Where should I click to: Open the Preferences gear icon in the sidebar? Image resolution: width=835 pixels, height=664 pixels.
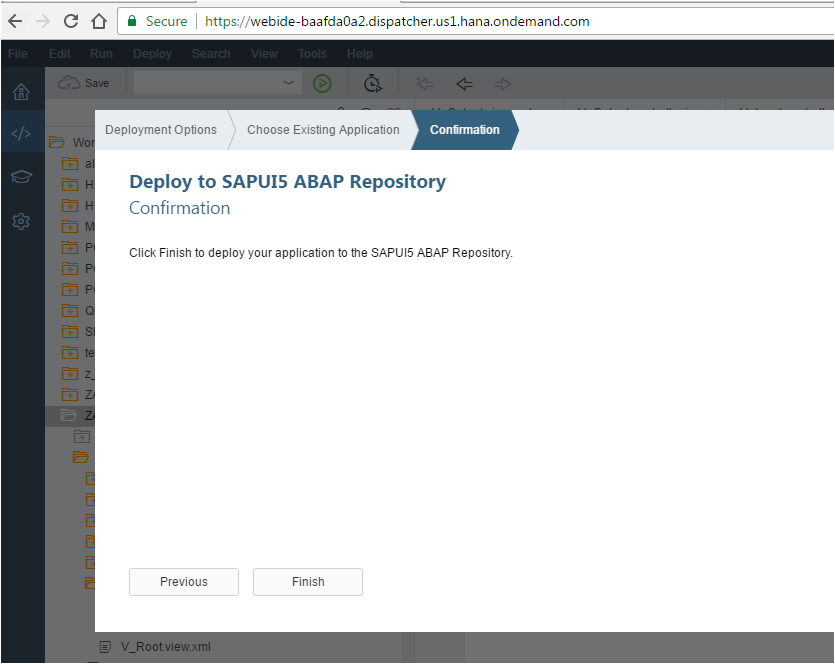(21, 221)
